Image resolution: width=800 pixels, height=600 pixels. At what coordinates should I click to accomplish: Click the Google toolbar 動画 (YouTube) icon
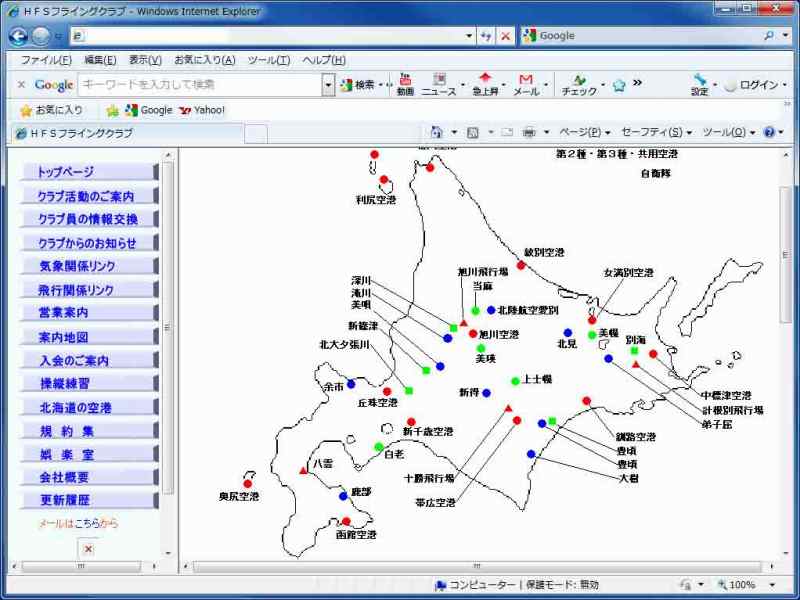[x=405, y=85]
